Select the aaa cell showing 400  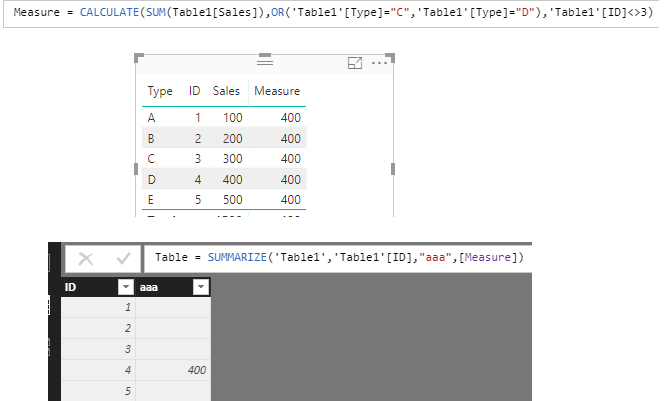point(173,370)
